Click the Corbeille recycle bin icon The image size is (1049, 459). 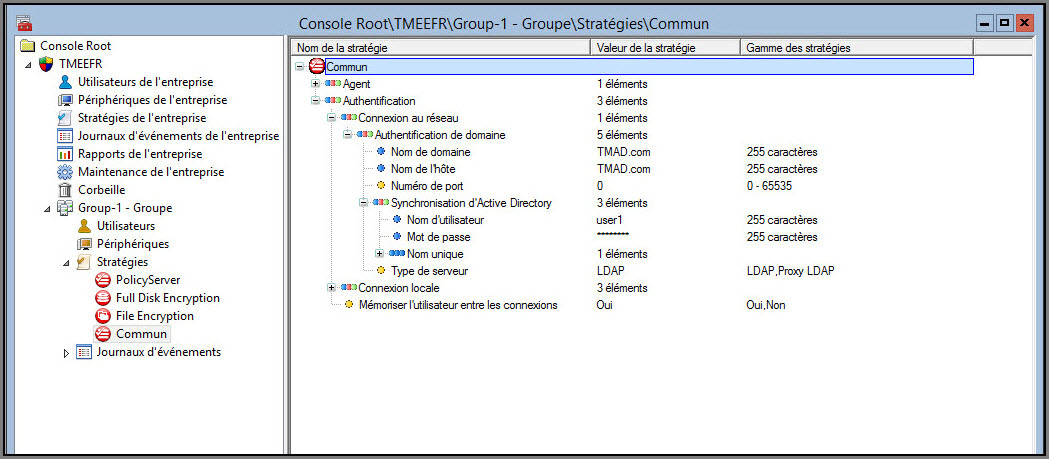click(65, 190)
